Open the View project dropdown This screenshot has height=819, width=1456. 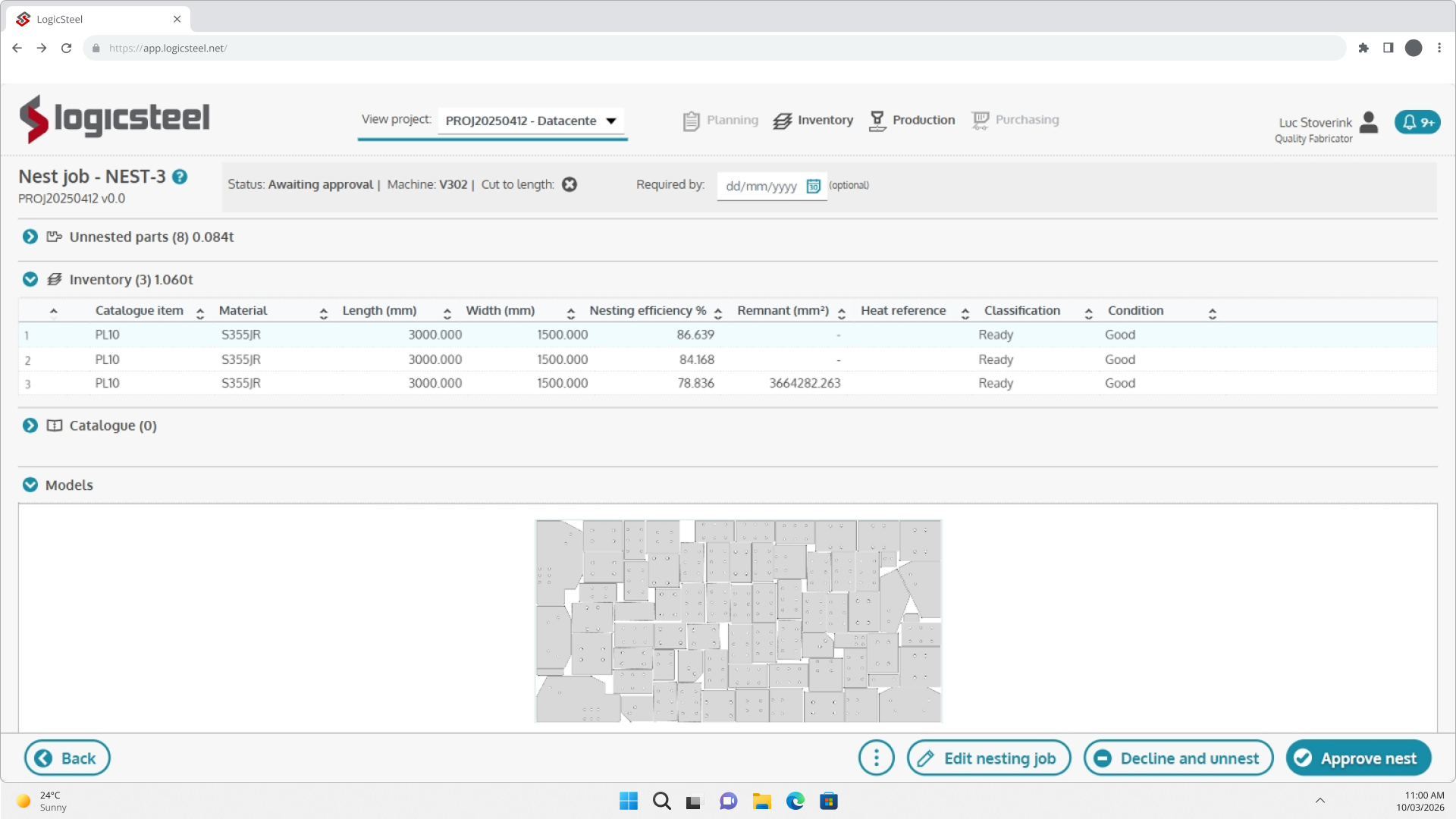(x=531, y=121)
